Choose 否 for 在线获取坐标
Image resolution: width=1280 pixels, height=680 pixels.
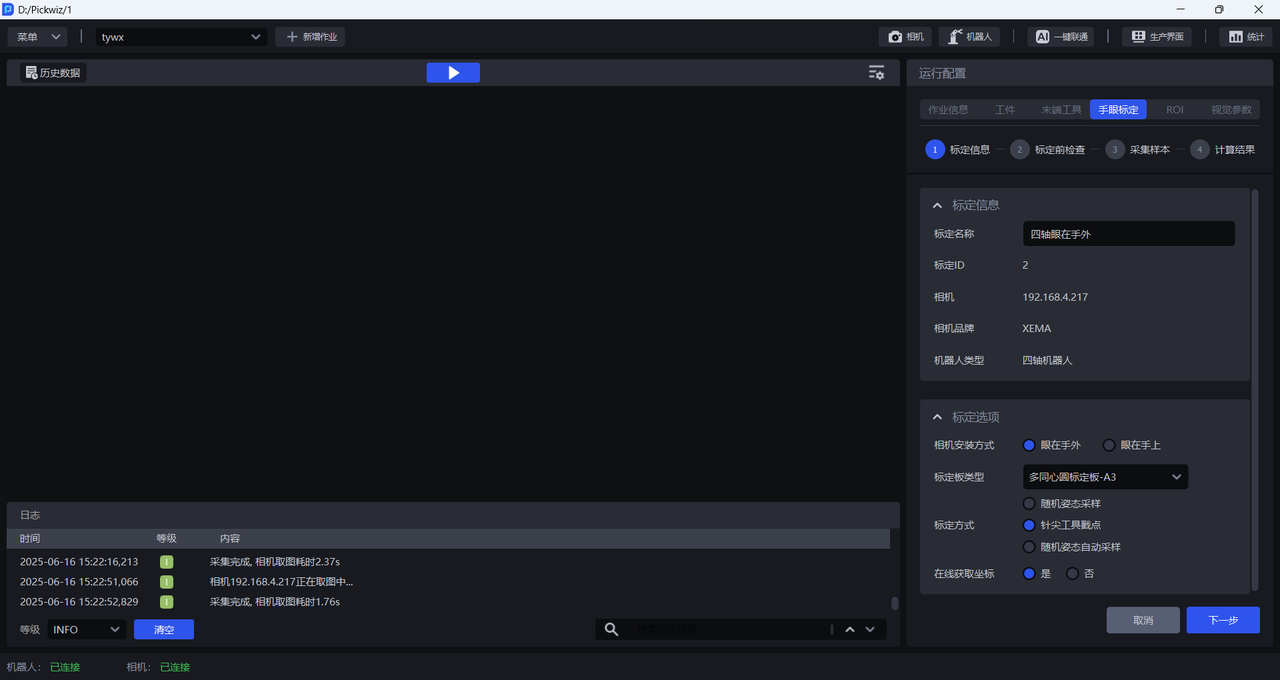[x=1073, y=574]
